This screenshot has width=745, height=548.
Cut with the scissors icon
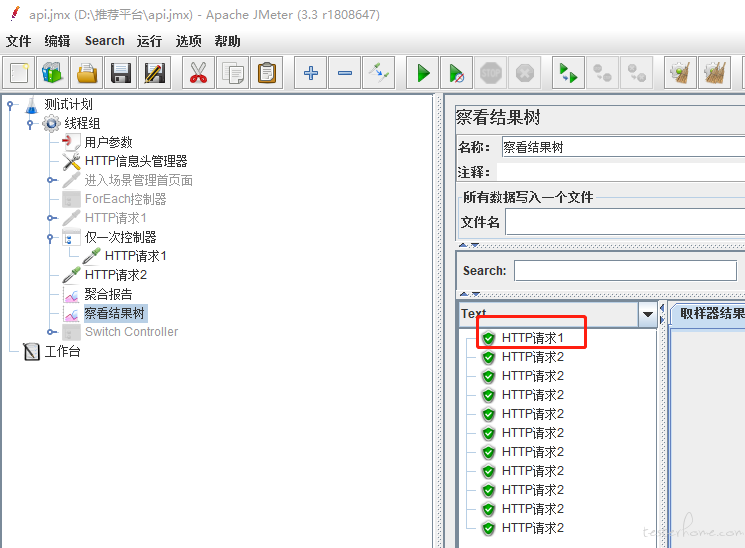pos(198,73)
